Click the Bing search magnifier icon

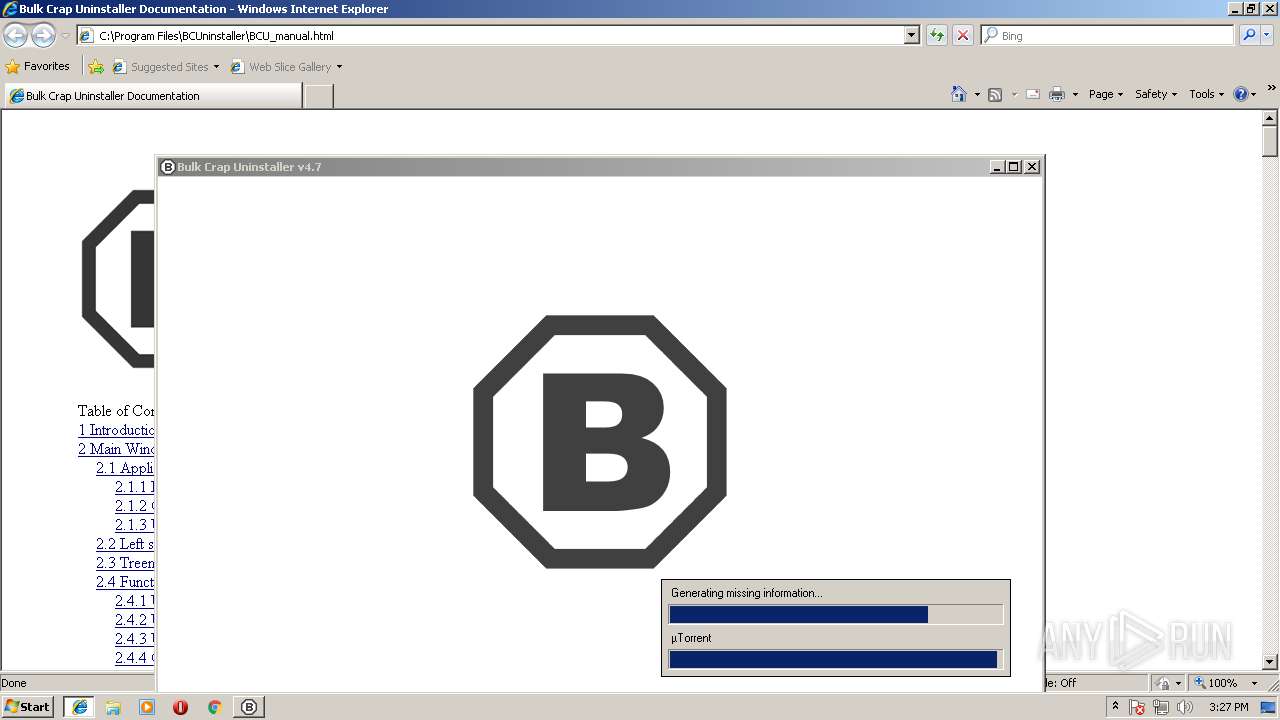click(x=1249, y=35)
